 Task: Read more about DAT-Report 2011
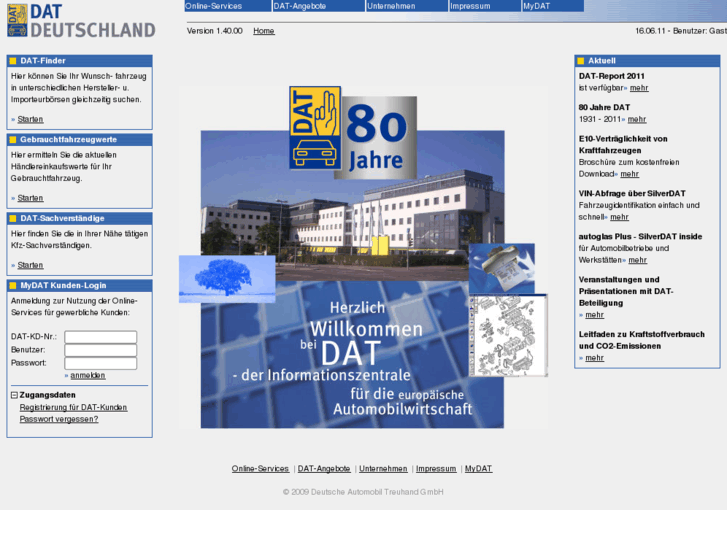[639, 88]
